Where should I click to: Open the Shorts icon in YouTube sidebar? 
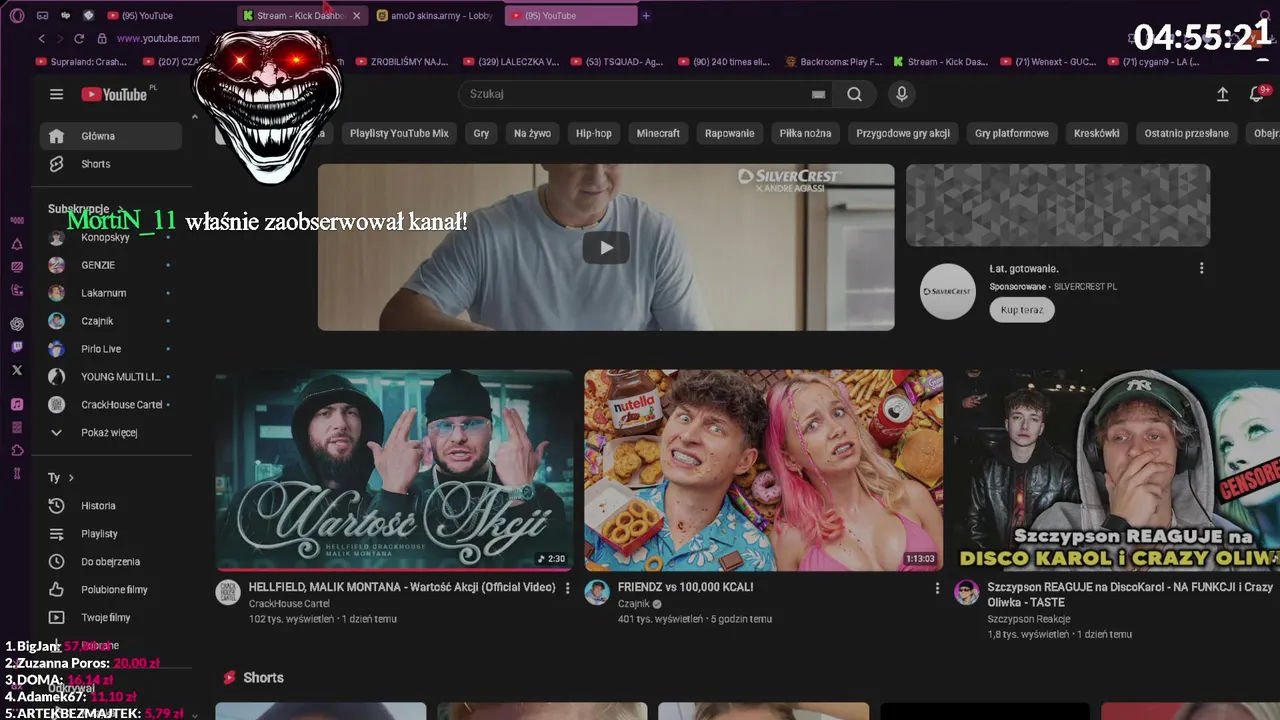[57, 164]
